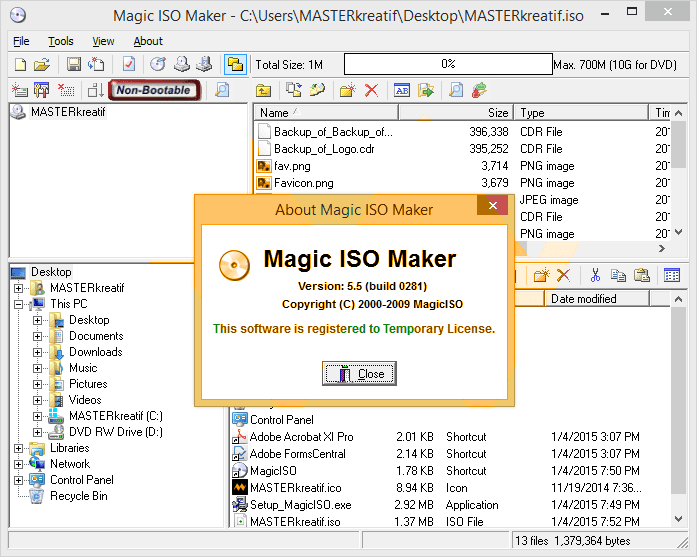
Task: Click the magnifier search icon left pane
Action: [222, 90]
